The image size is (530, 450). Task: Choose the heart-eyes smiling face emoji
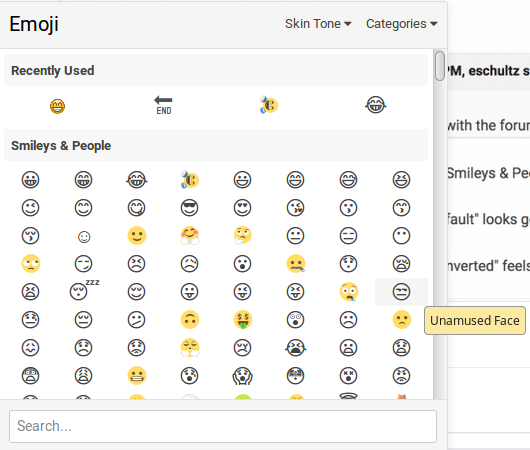tap(242, 208)
